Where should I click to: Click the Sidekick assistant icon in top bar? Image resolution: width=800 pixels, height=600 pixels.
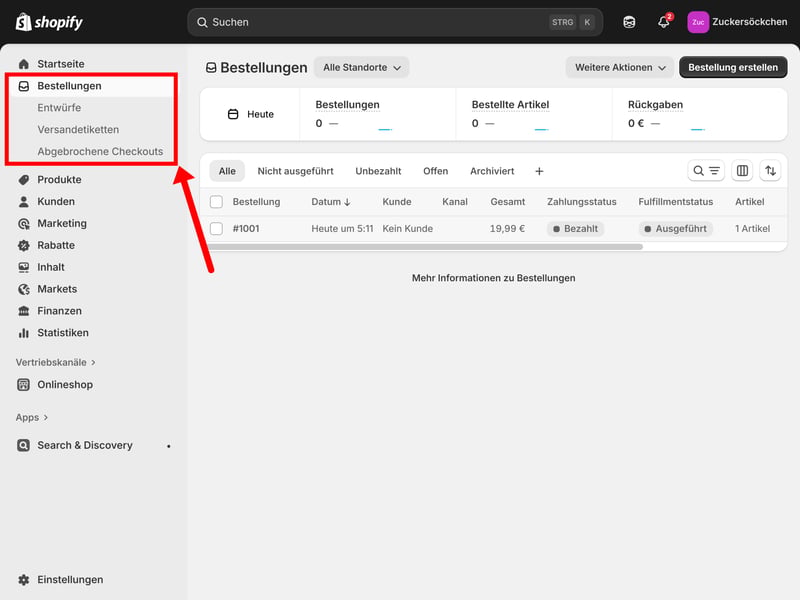(x=629, y=22)
